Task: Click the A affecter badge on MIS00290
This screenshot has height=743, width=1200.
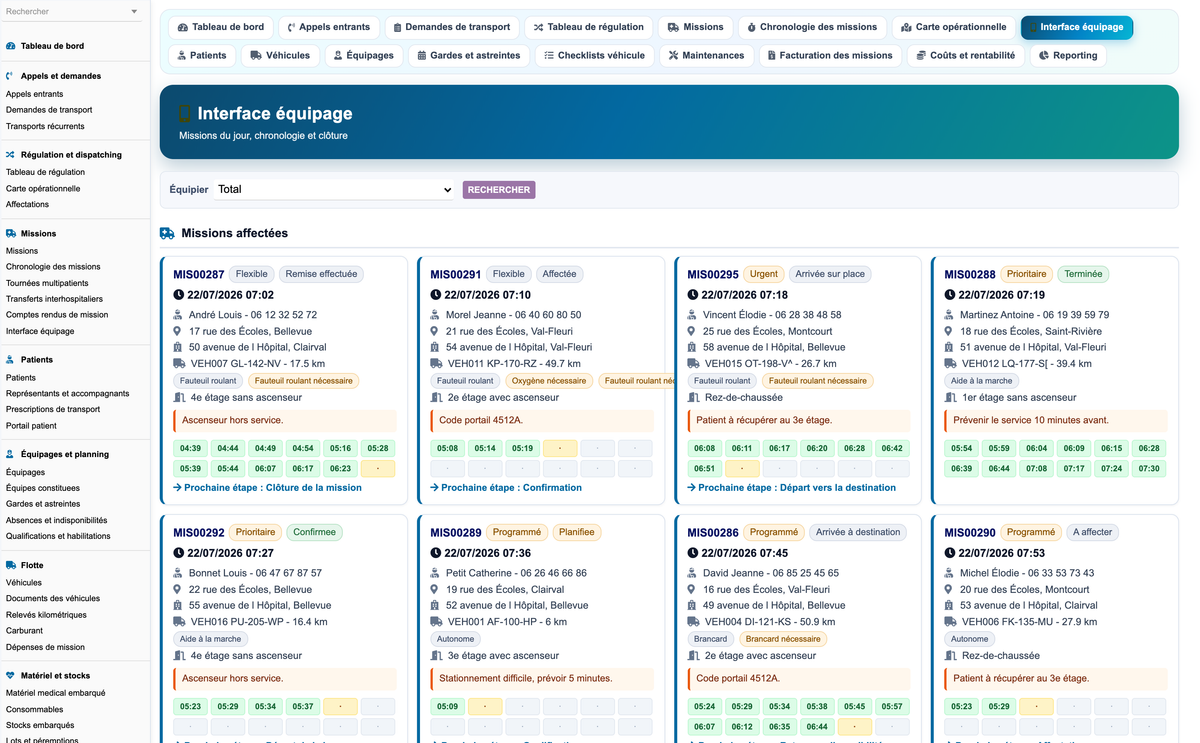Action: 1093,532
